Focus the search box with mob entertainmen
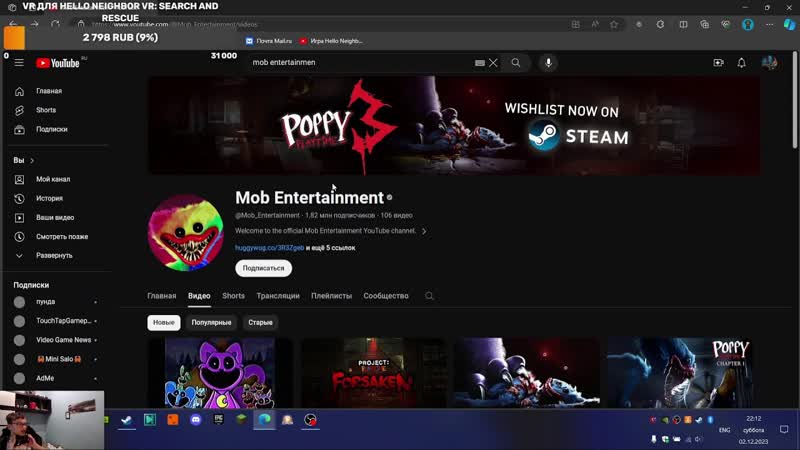The image size is (800, 450). [362, 62]
